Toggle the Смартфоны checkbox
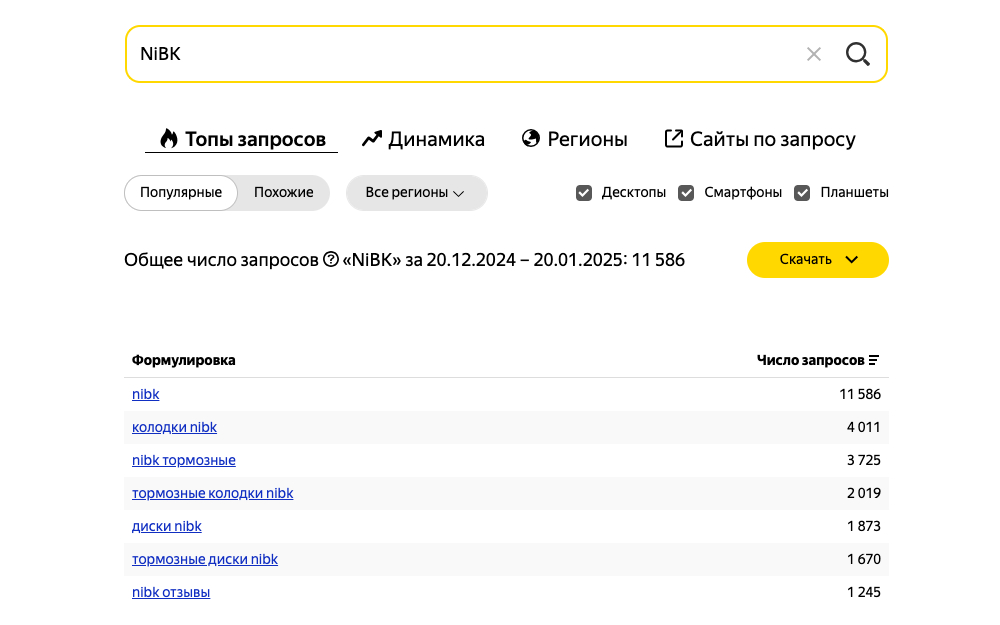The image size is (1000, 625). (x=686, y=193)
